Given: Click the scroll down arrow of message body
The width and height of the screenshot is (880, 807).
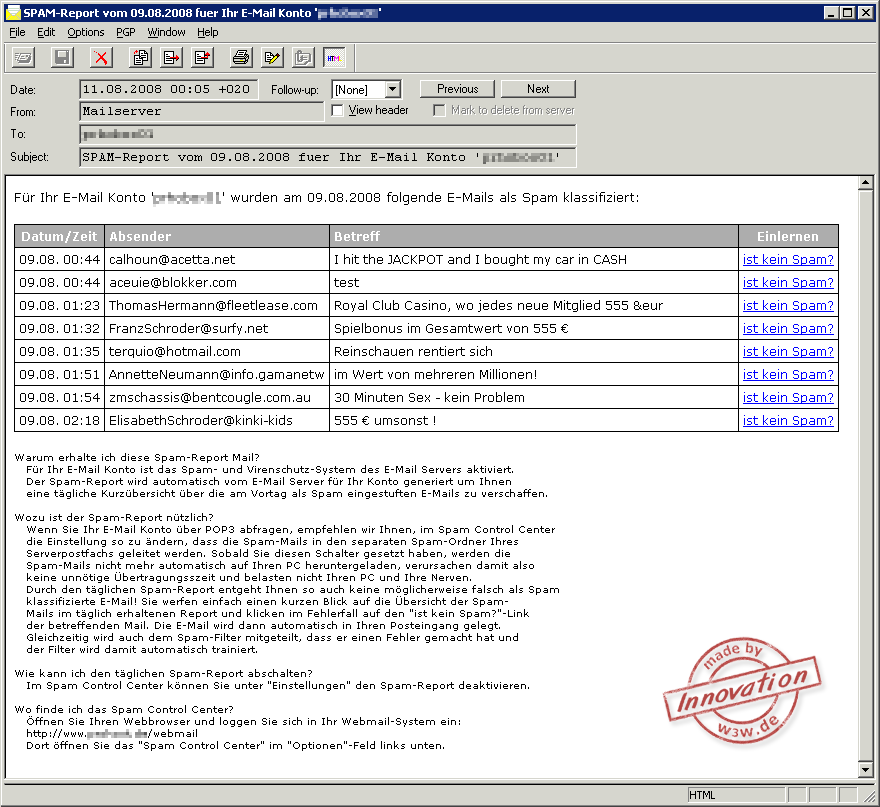Looking at the screenshot, I should click(865, 769).
